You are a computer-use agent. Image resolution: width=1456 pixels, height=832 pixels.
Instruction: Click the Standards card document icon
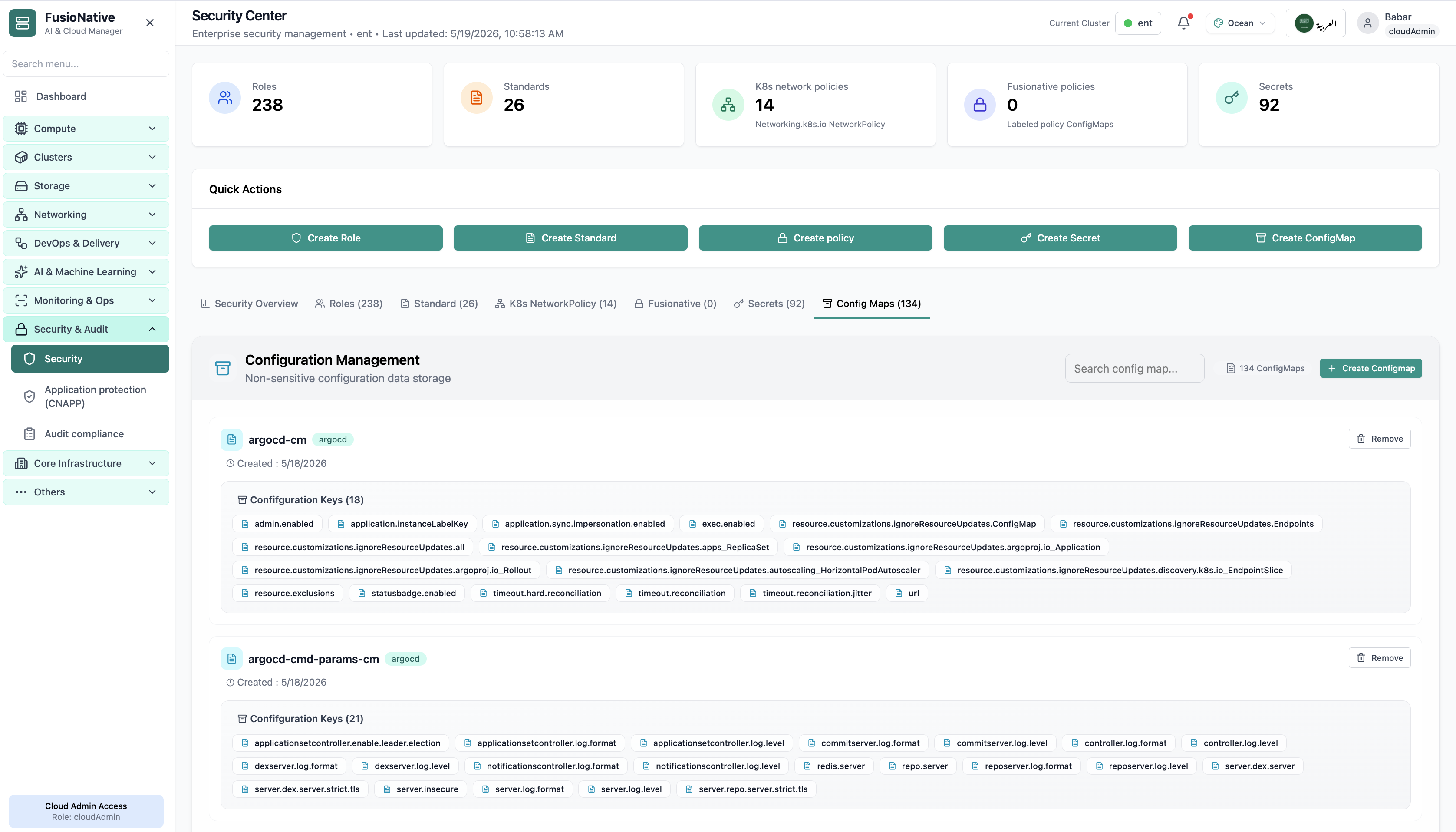pyautogui.click(x=476, y=98)
